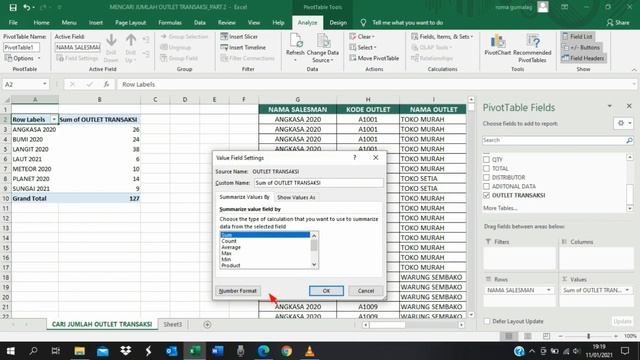Open VLC from taskbar
The image size is (640, 360).
click(x=309, y=351)
